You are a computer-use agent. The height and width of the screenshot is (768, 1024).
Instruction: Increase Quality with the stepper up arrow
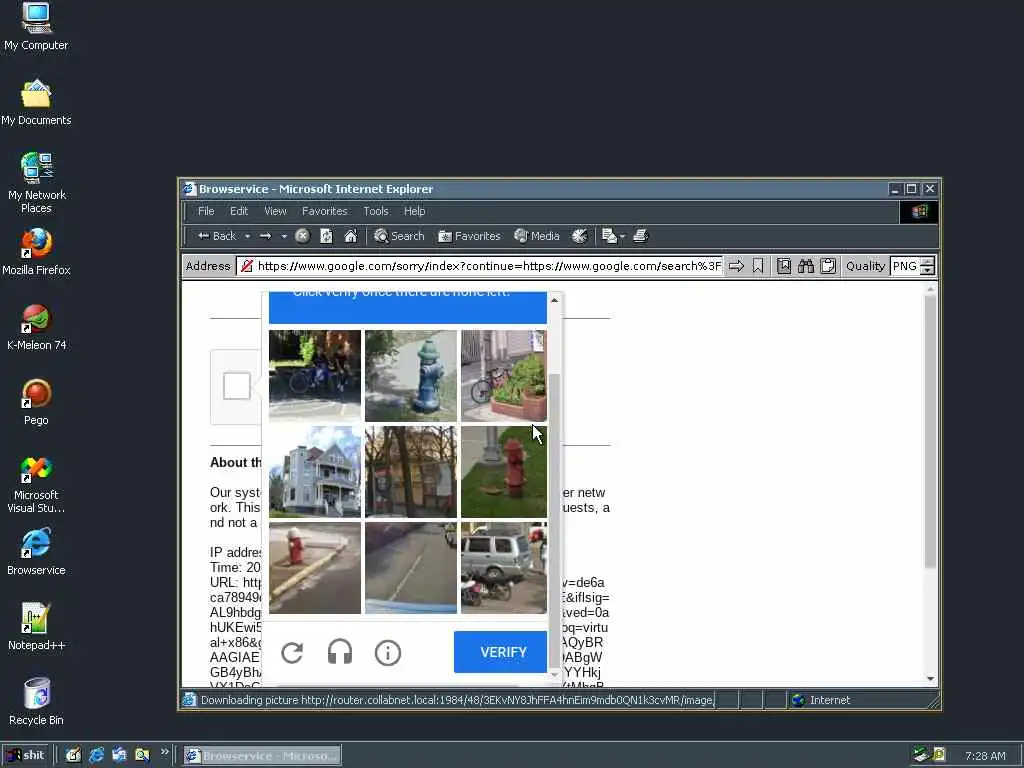click(927, 261)
